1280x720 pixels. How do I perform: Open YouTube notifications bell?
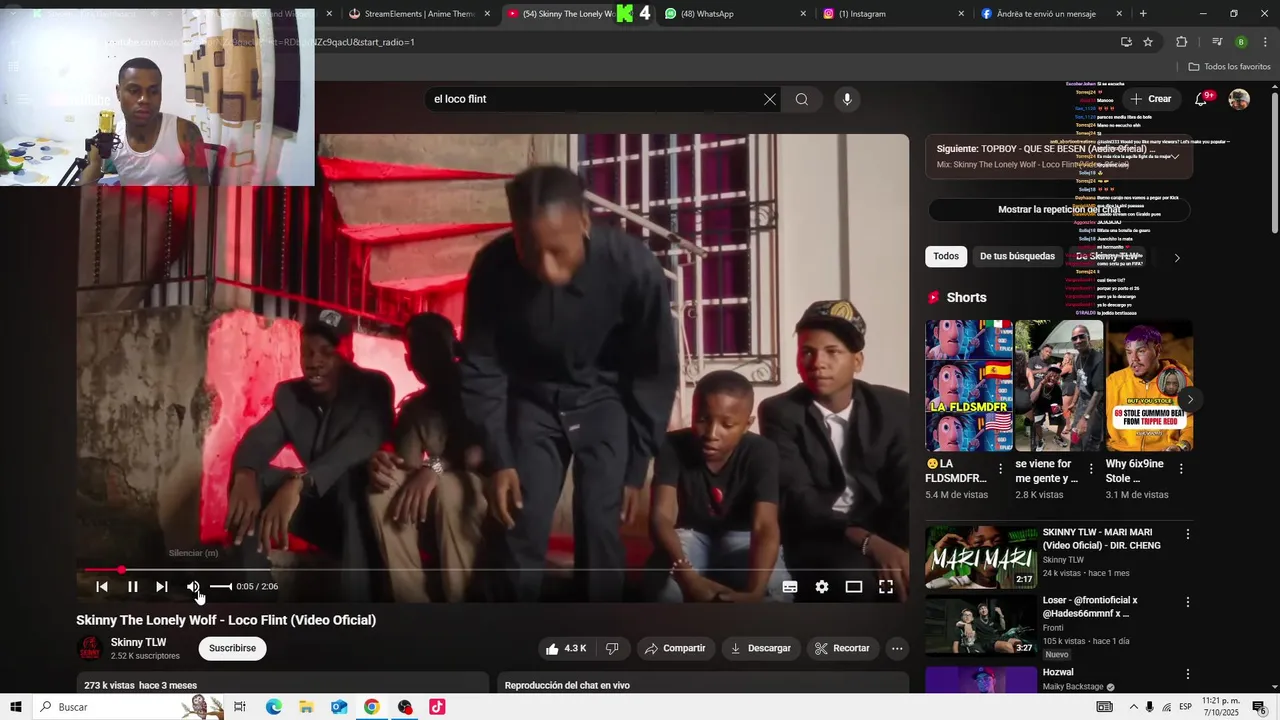(1202, 99)
